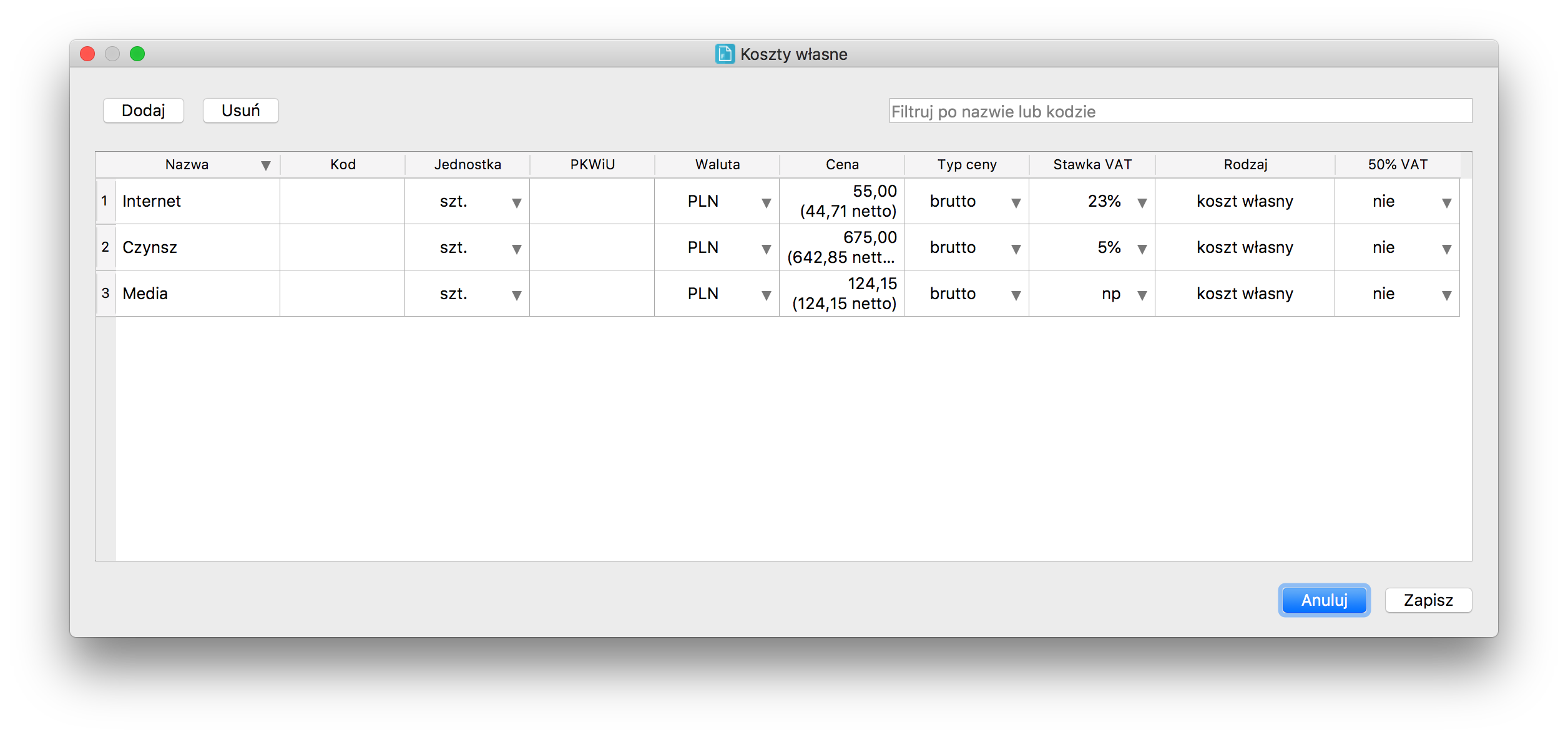Click the 50% VAT column header
Viewport: 1568px width, 737px height.
1398,165
